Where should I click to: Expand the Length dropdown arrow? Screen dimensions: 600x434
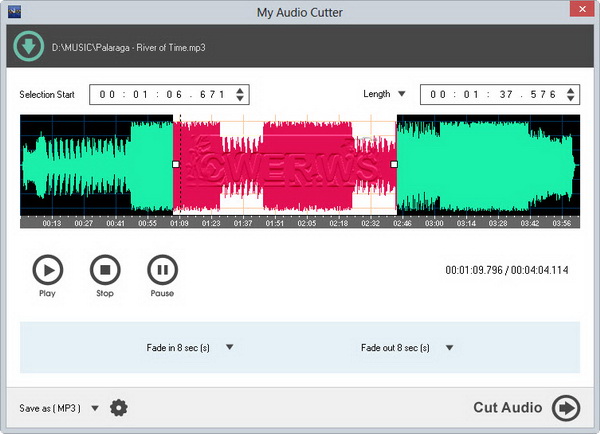coord(402,94)
